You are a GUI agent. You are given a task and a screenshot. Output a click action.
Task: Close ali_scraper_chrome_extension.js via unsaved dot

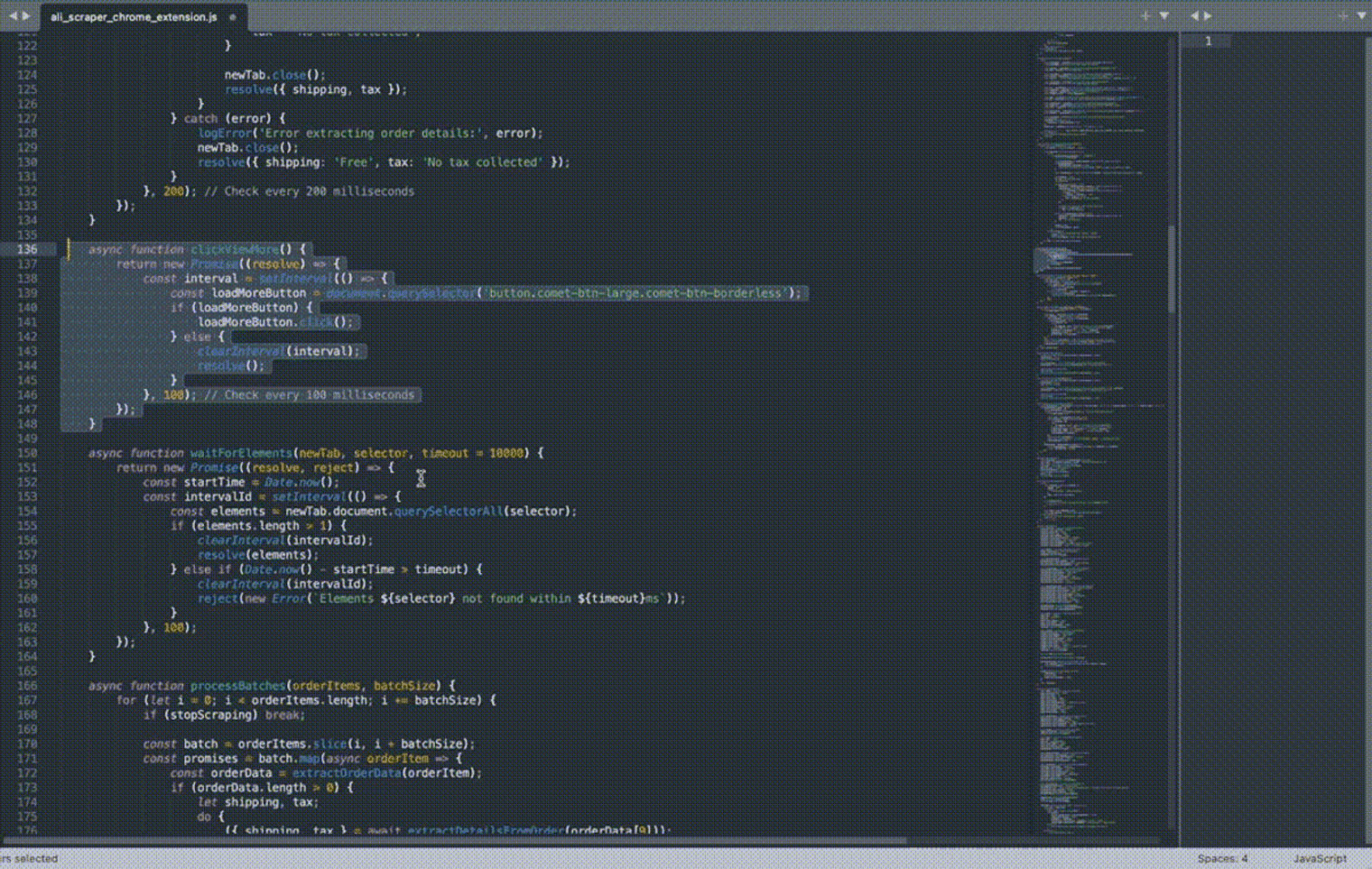point(233,16)
